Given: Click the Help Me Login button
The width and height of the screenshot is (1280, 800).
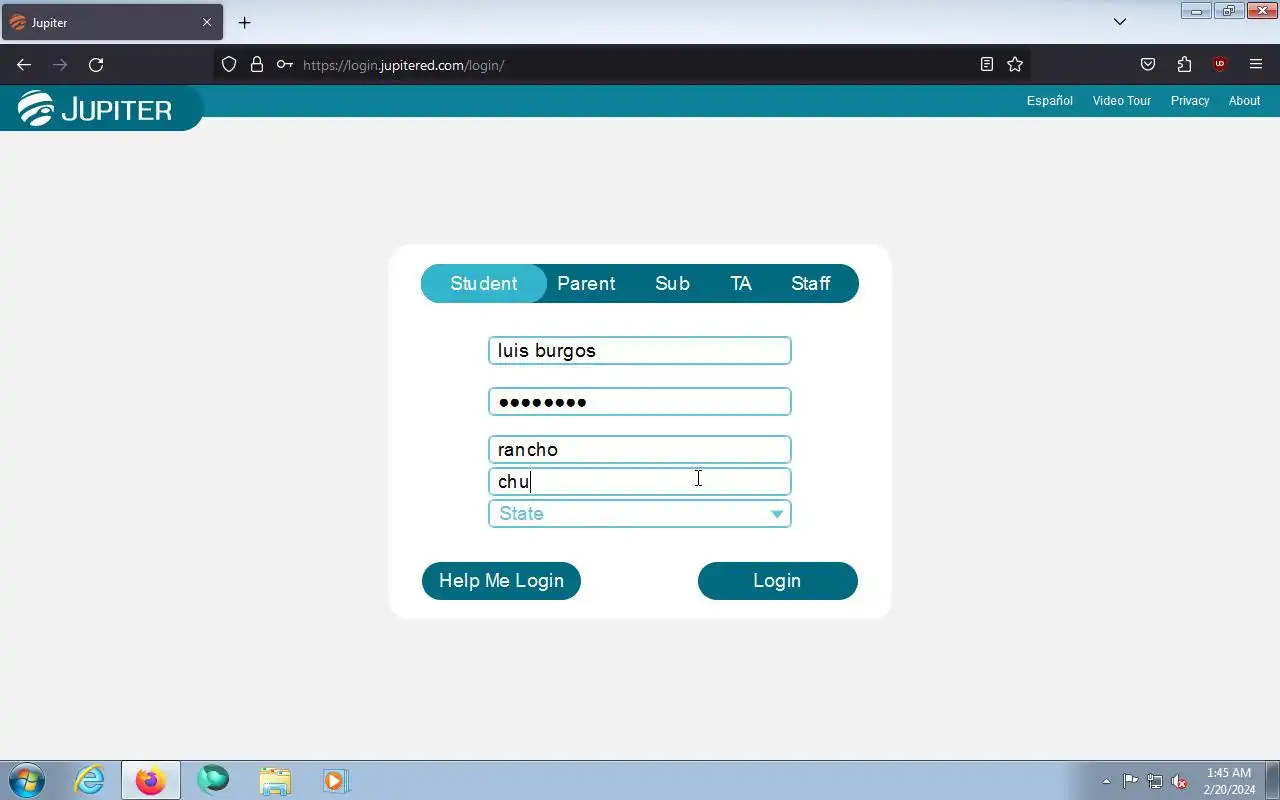Looking at the screenshot, I should 501,581.
